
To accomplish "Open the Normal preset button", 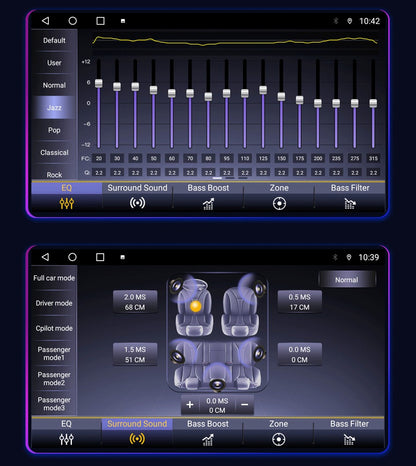I will click(x=347, y=280).
